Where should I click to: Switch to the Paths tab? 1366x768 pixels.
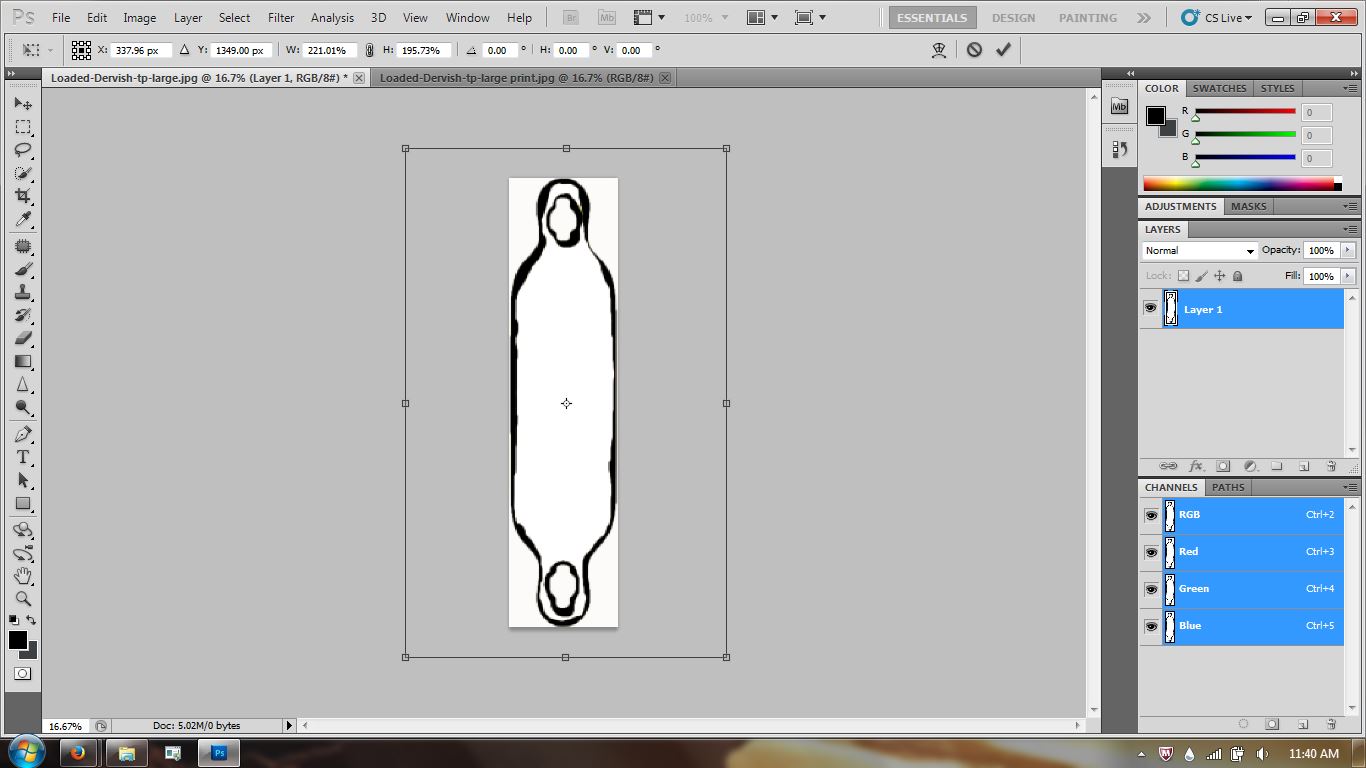[1228, 487]
